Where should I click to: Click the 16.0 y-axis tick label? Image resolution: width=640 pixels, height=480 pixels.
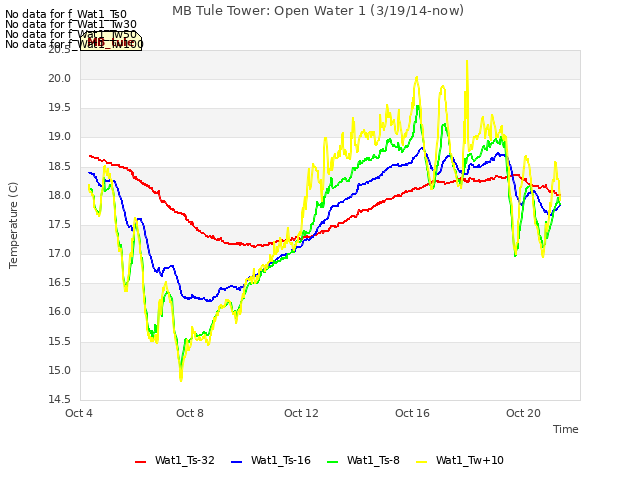coord(60,312)
